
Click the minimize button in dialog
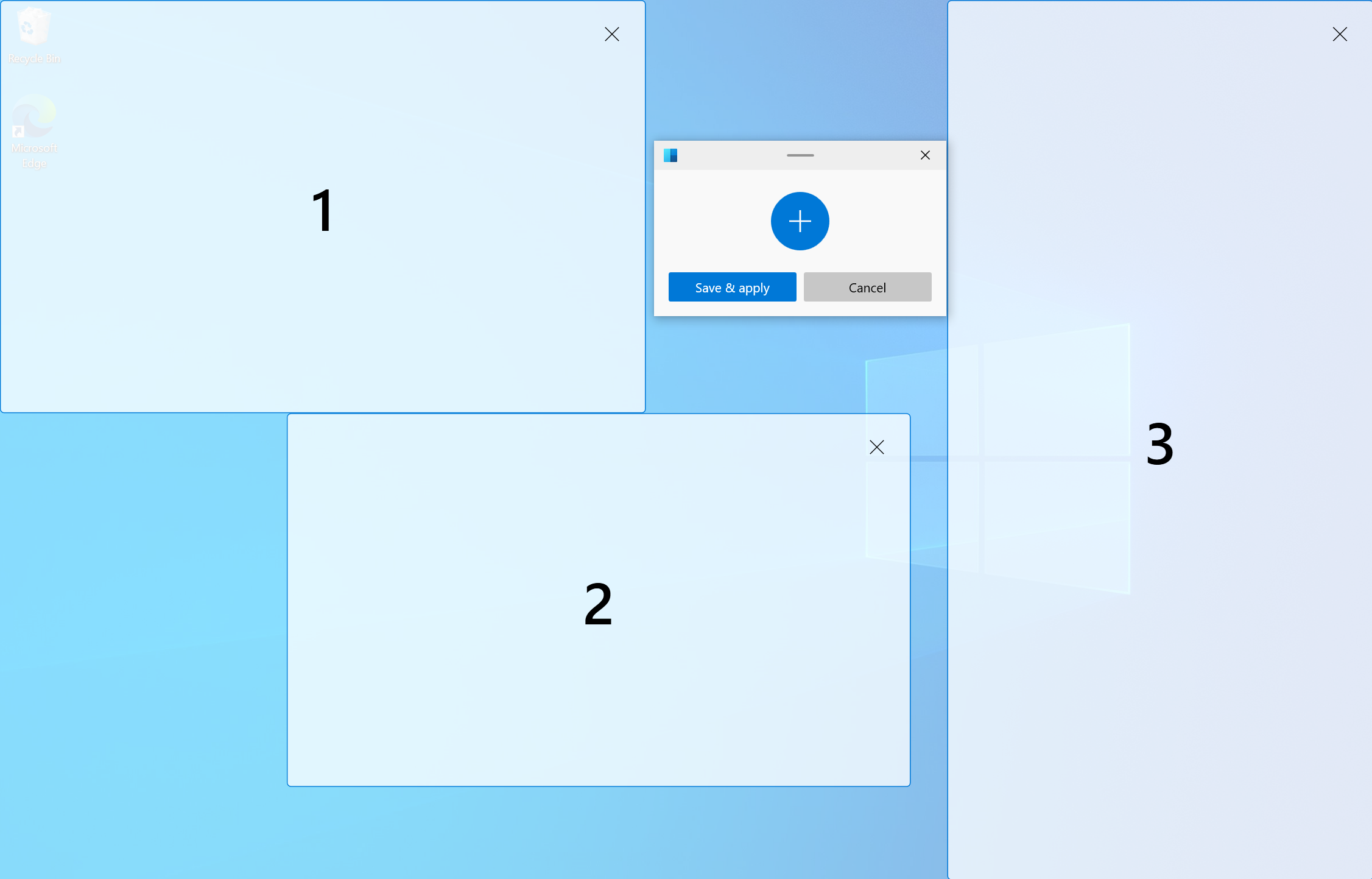tap(800, 155)
